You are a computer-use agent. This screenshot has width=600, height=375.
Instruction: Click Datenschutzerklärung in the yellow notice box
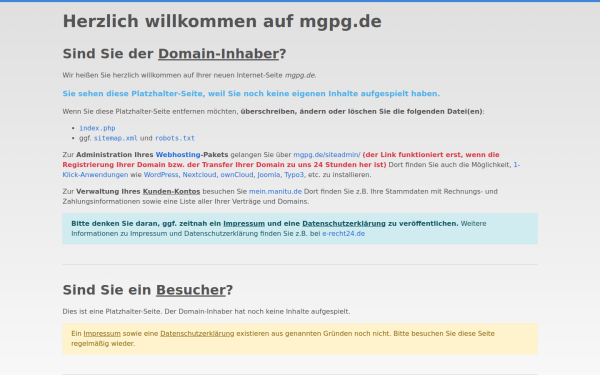click(x=197, y=333)
